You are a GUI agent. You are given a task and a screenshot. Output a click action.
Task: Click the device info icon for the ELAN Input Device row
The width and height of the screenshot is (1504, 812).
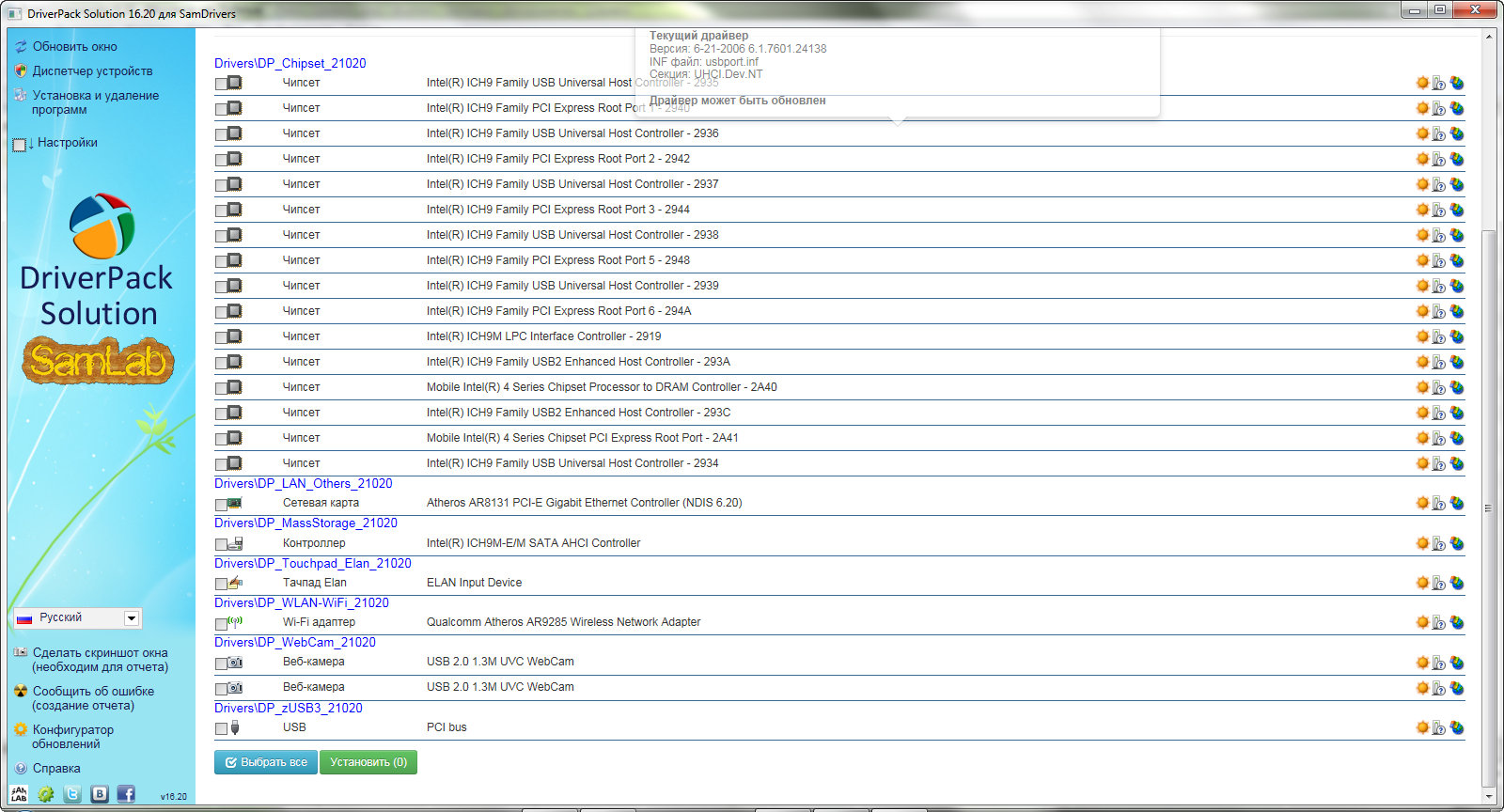1438,583
